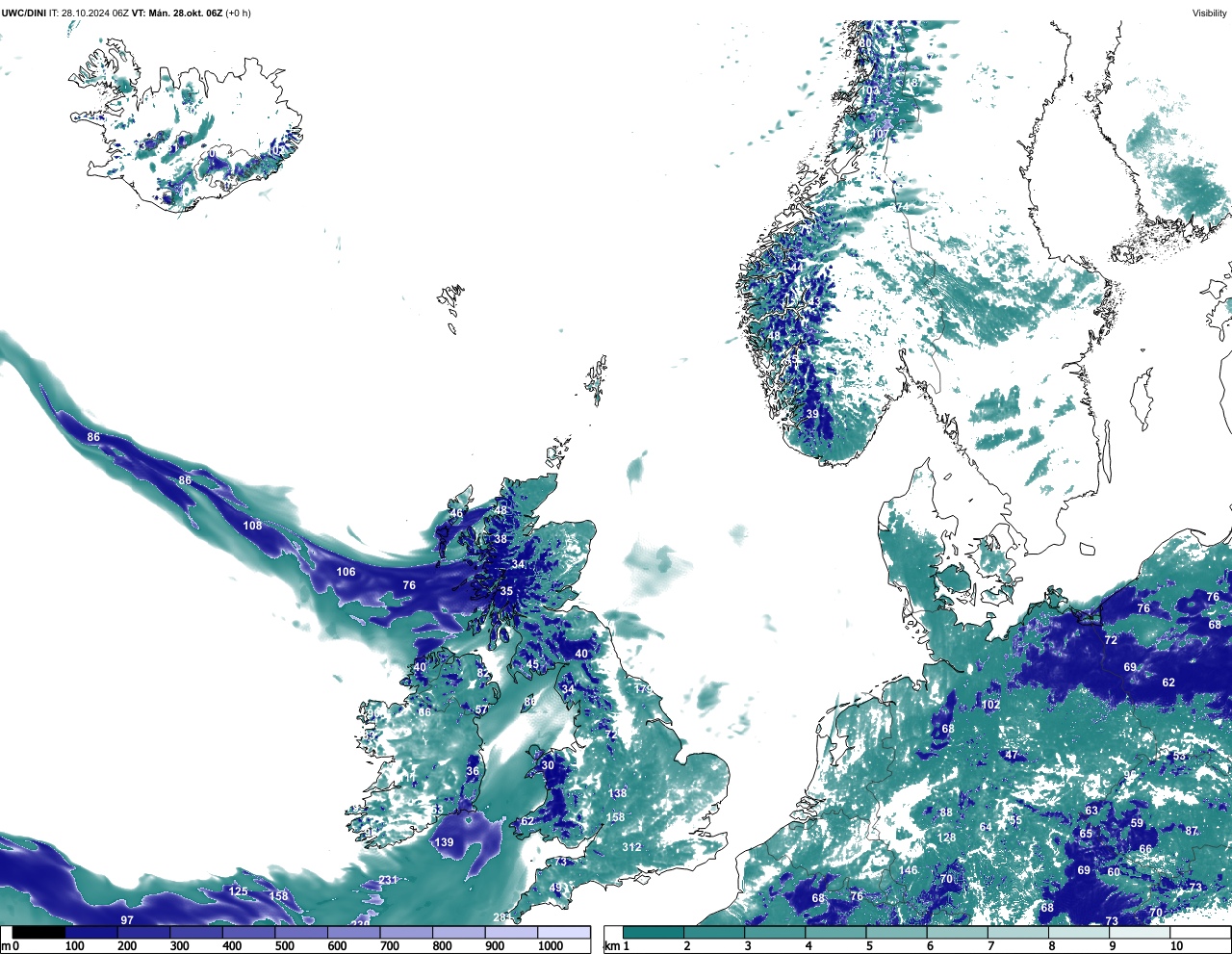Viewport: 1232px width, 954px height.
Task: Select the 53 value in eastern Germany
Action: (x=1179, y=756)
